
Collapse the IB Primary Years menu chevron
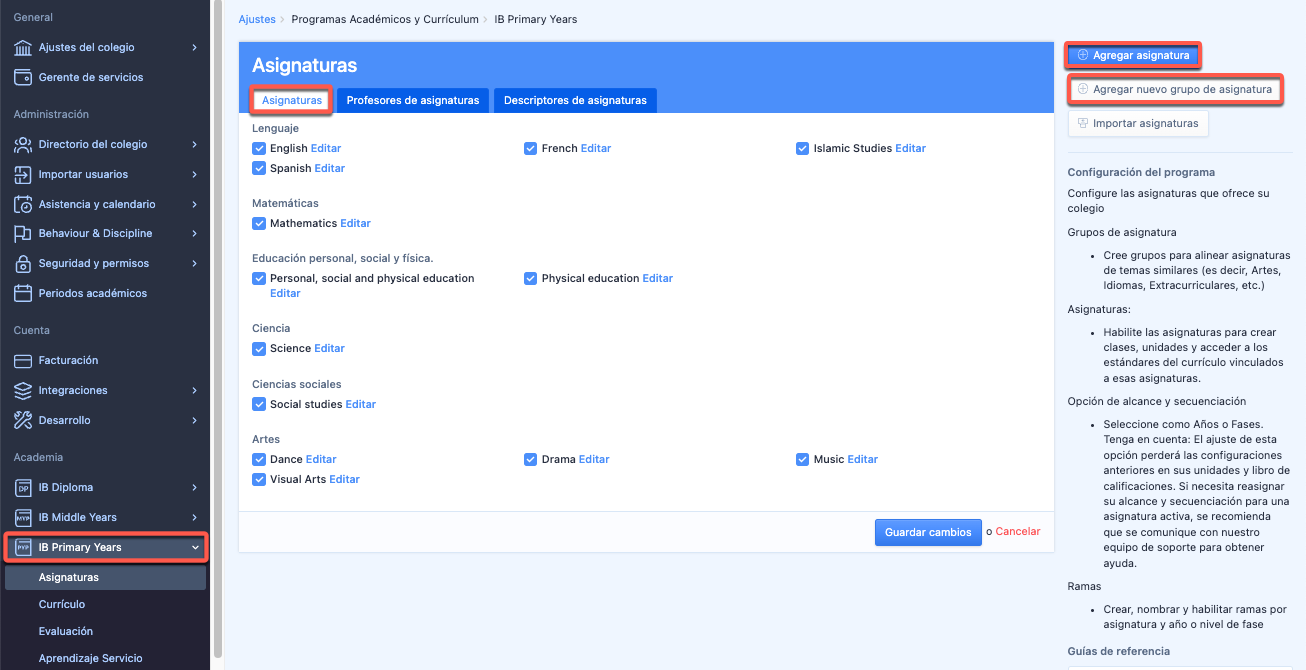195,547
